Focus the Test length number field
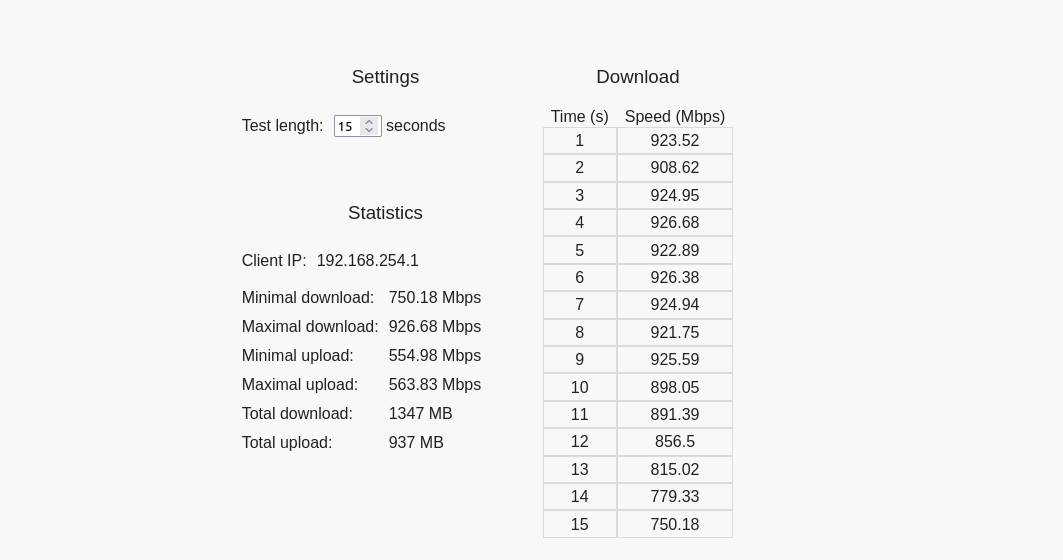1063x560 pixels. pyautogui.click(x=348, y=126)
